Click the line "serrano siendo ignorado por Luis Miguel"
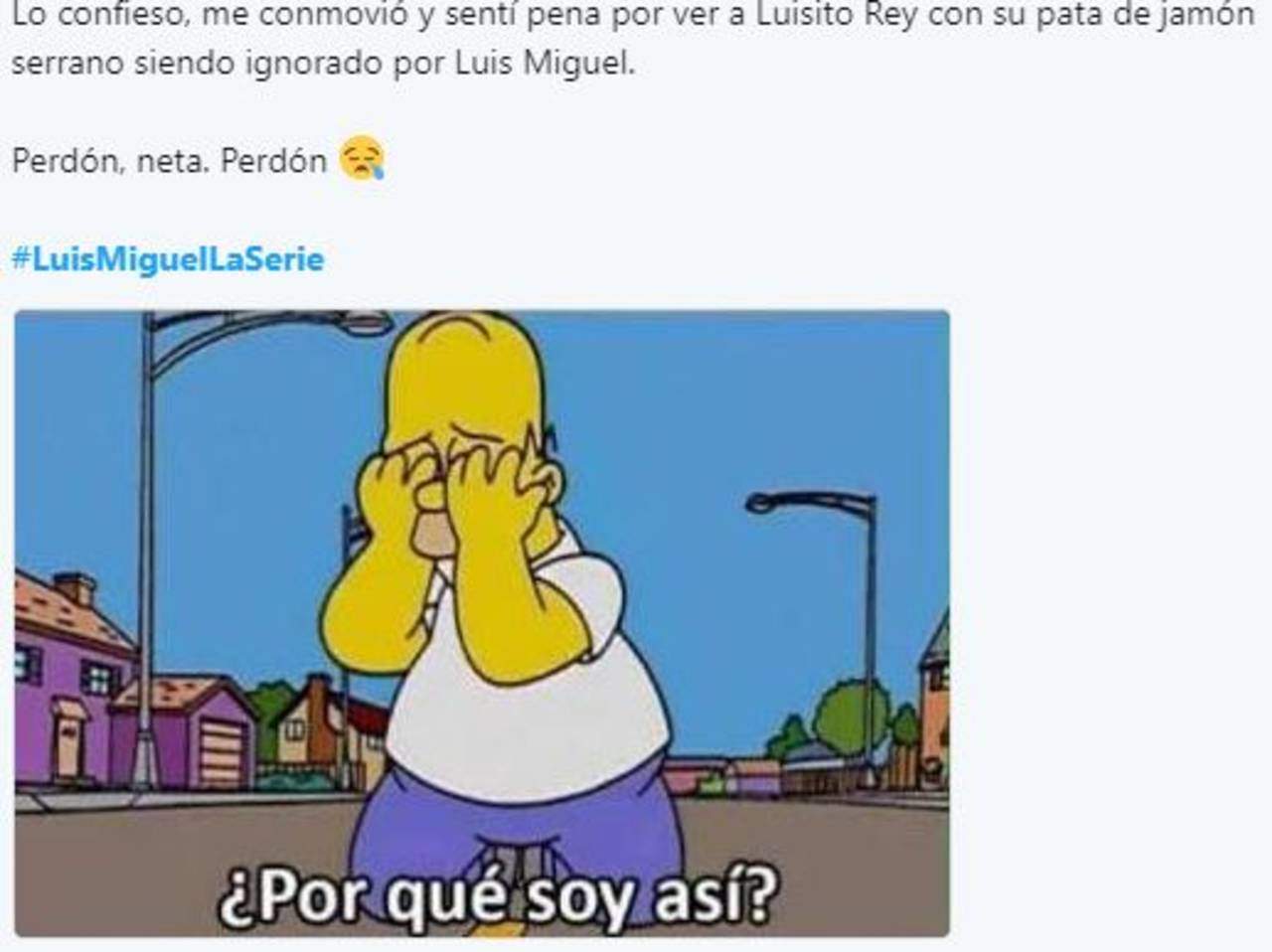Viewport: 1272px width, 952px height. pos(322,65)
